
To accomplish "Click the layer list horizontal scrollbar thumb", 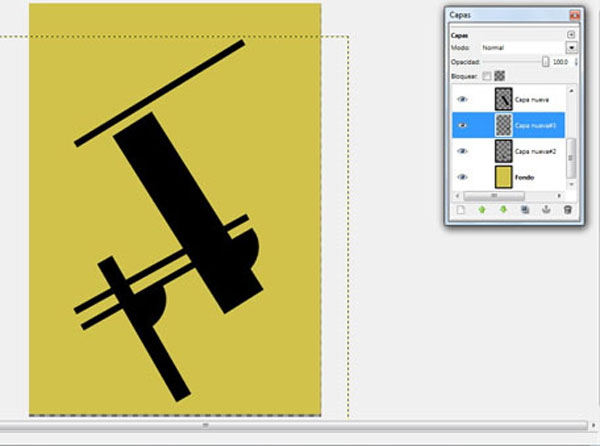I will 494,195.
